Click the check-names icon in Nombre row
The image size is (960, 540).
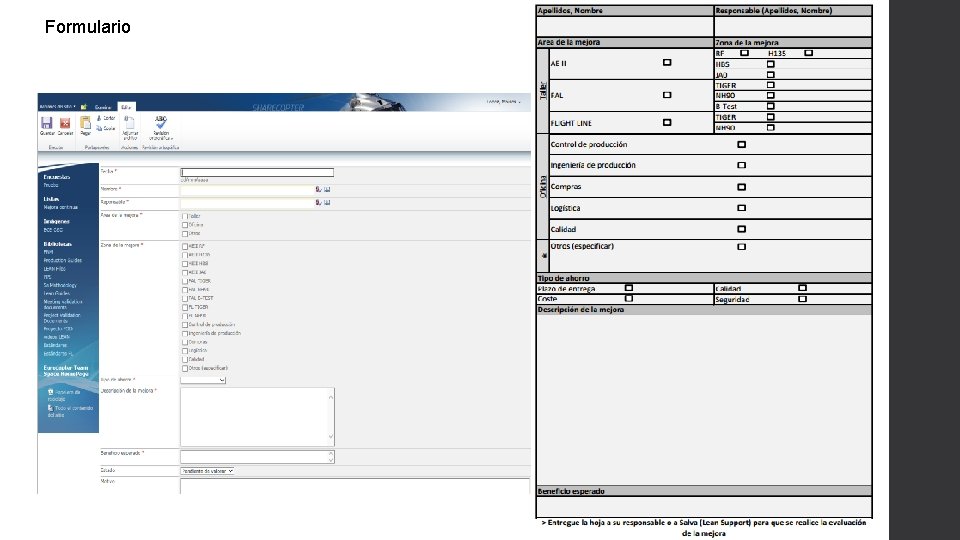318,189
